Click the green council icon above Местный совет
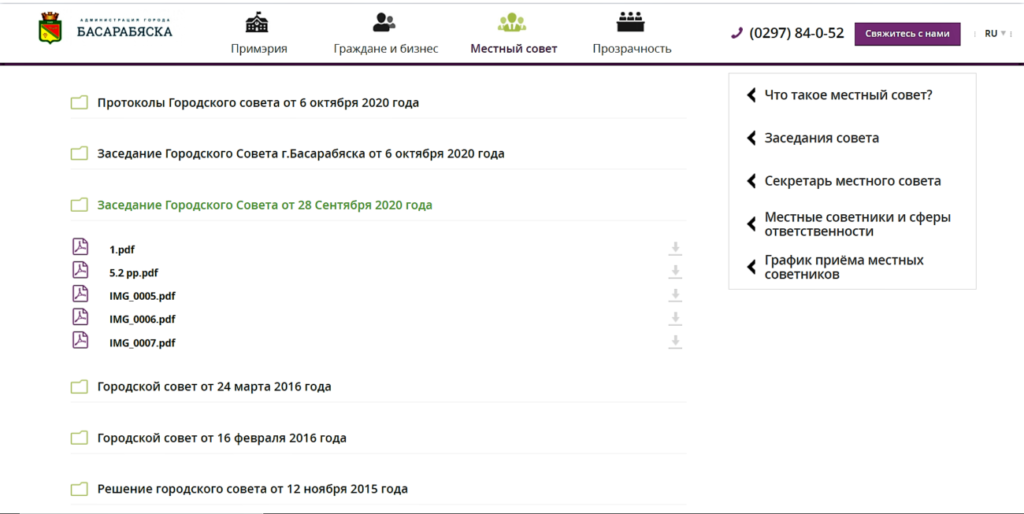The height and width of the screenshot is (514, 1024). click(x=512, y=22)
